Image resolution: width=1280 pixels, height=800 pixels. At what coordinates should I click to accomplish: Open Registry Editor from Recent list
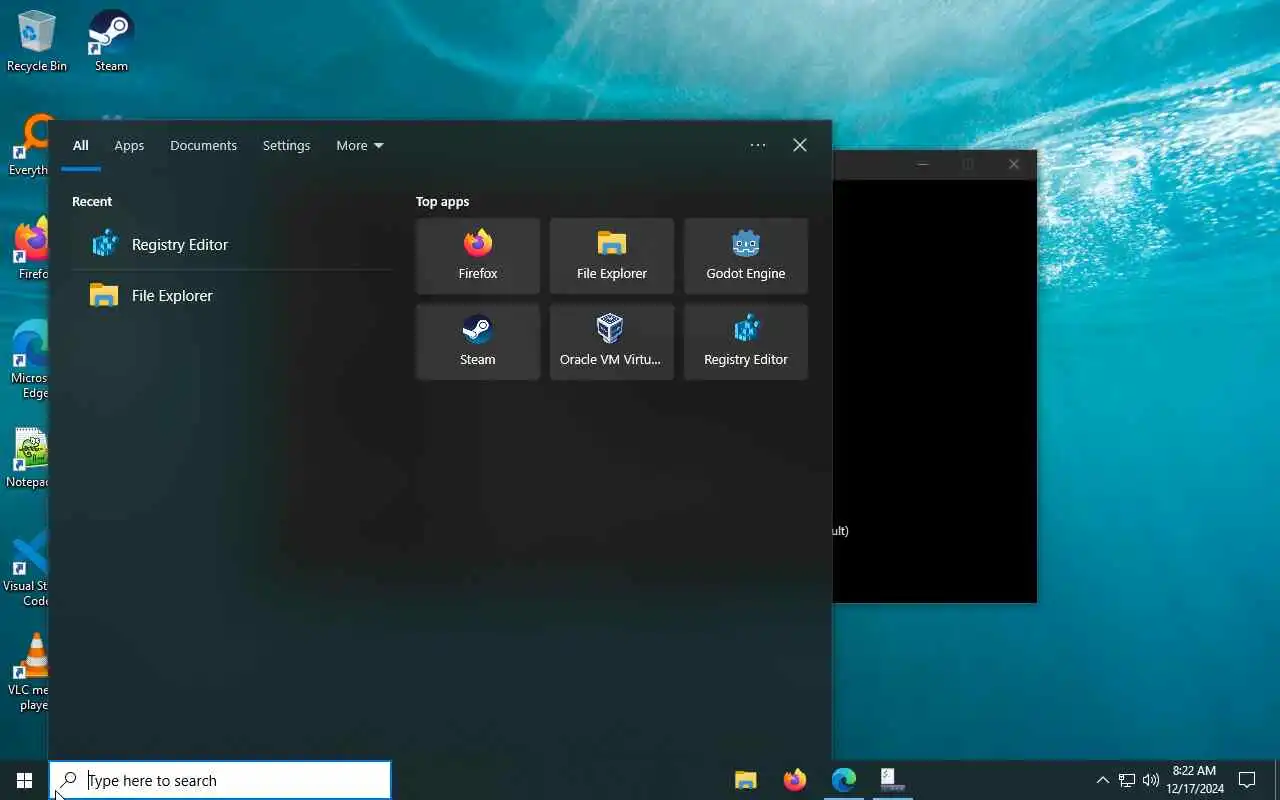pos(231,244)
